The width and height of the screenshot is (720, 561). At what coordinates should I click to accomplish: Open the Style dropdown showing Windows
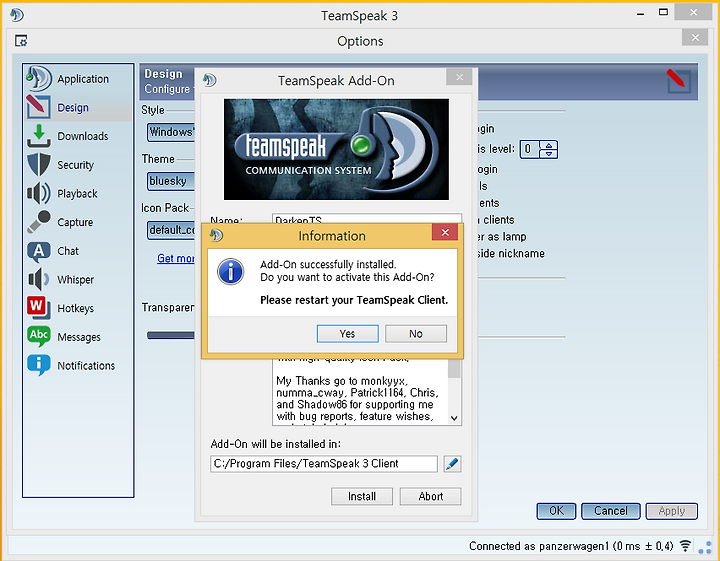[x=171, y=132]
